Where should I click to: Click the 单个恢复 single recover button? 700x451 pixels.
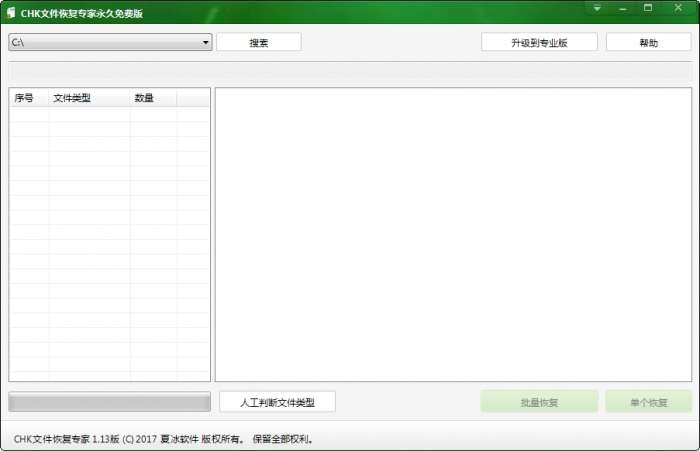point(648,402)
